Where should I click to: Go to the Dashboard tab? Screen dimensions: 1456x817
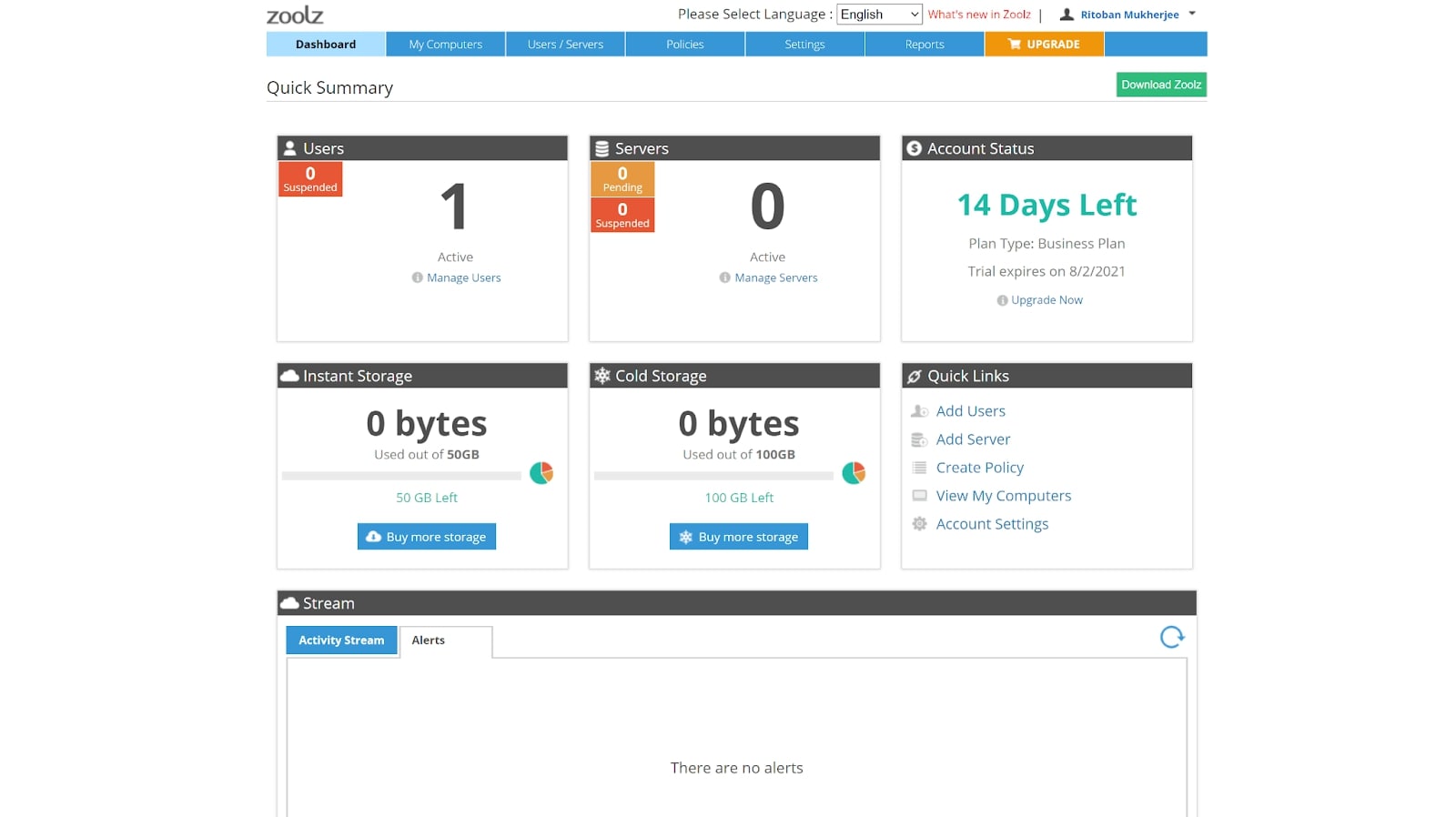coord(326,44)
